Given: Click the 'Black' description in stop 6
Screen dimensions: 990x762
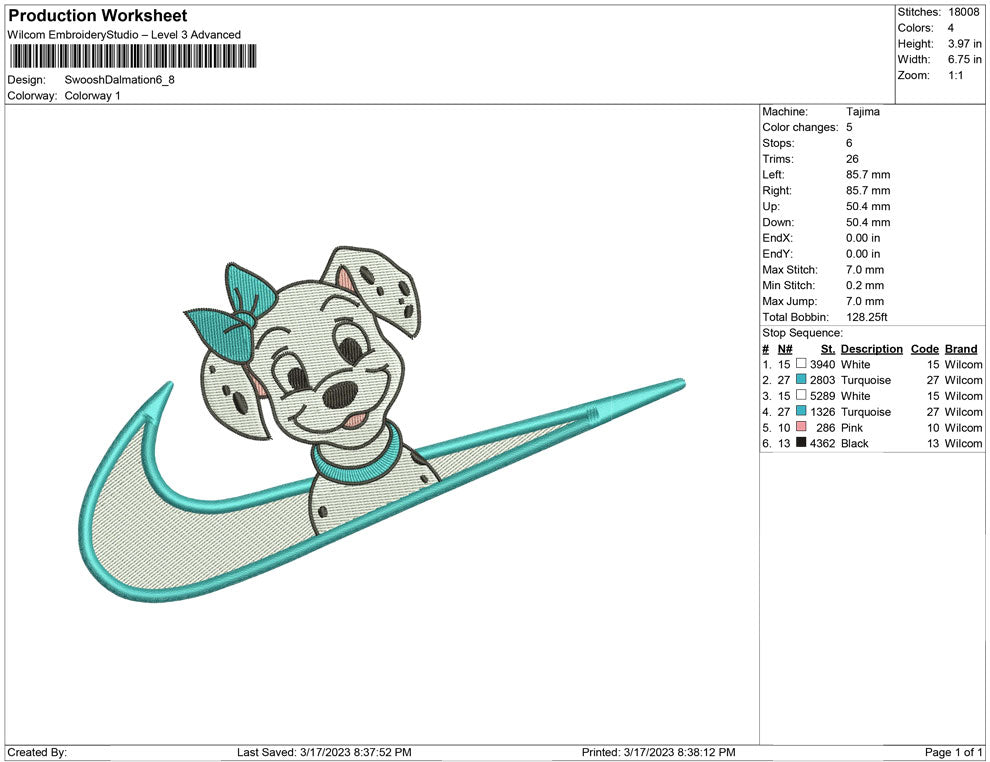Looking at the screenshot, I should pyautogui.click(x=854, y=443).
